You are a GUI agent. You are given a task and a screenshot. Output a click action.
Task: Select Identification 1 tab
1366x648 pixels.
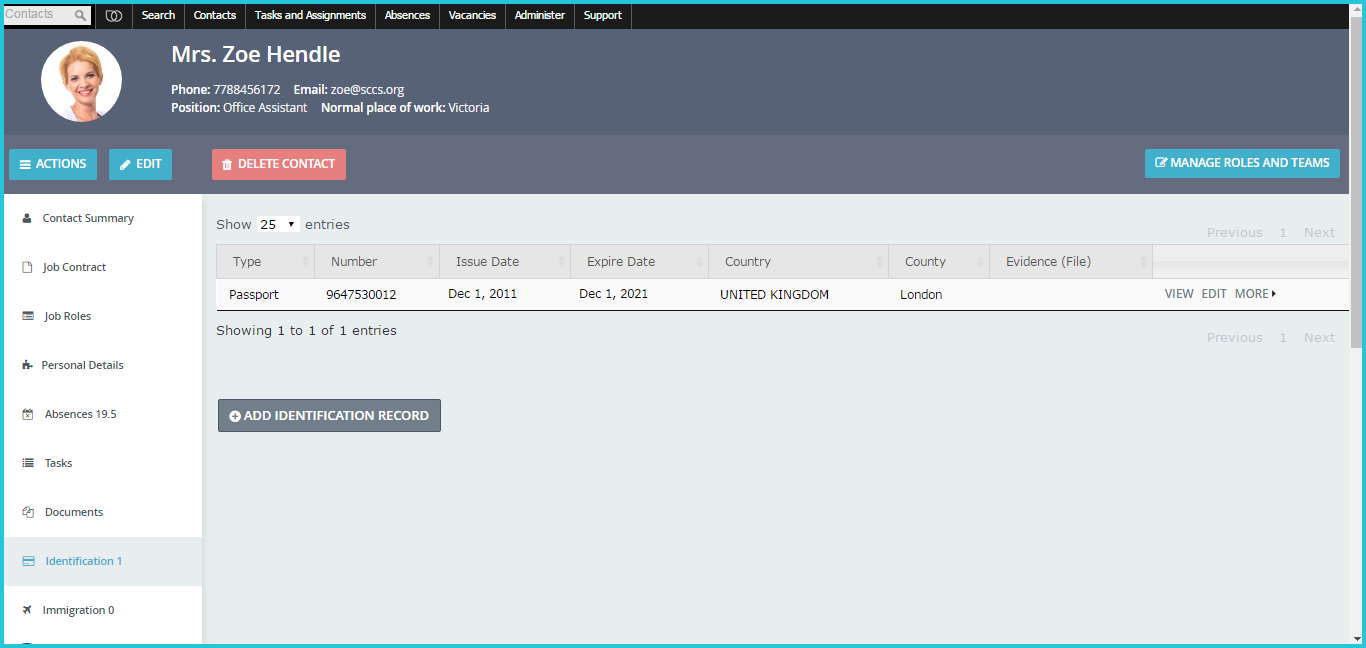point(103,561)
